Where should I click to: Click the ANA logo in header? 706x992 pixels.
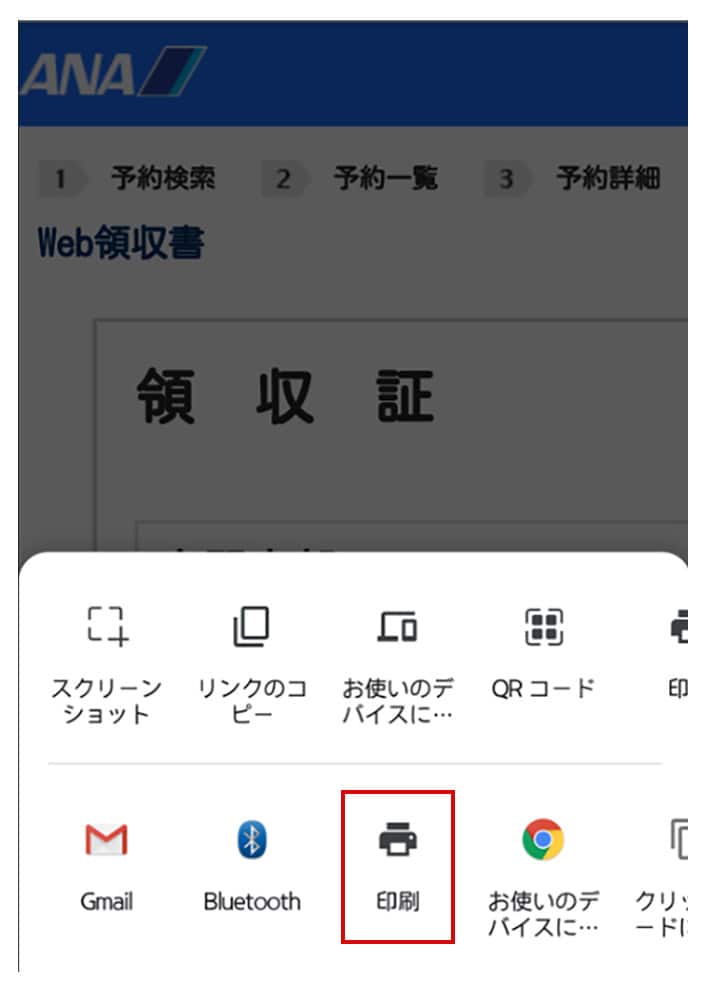[113, 71]
